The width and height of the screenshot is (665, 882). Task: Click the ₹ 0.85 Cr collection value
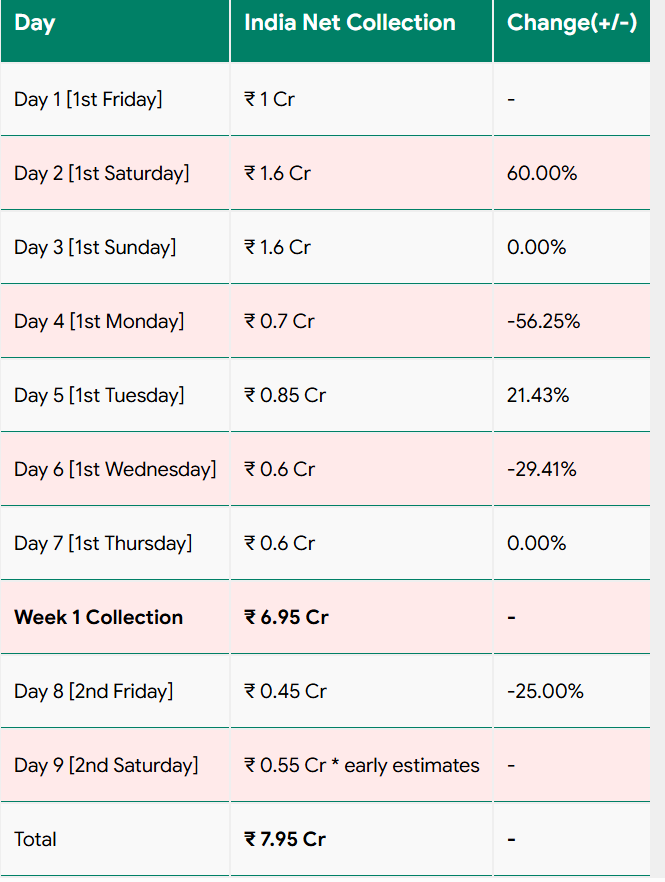coord(285,395)
